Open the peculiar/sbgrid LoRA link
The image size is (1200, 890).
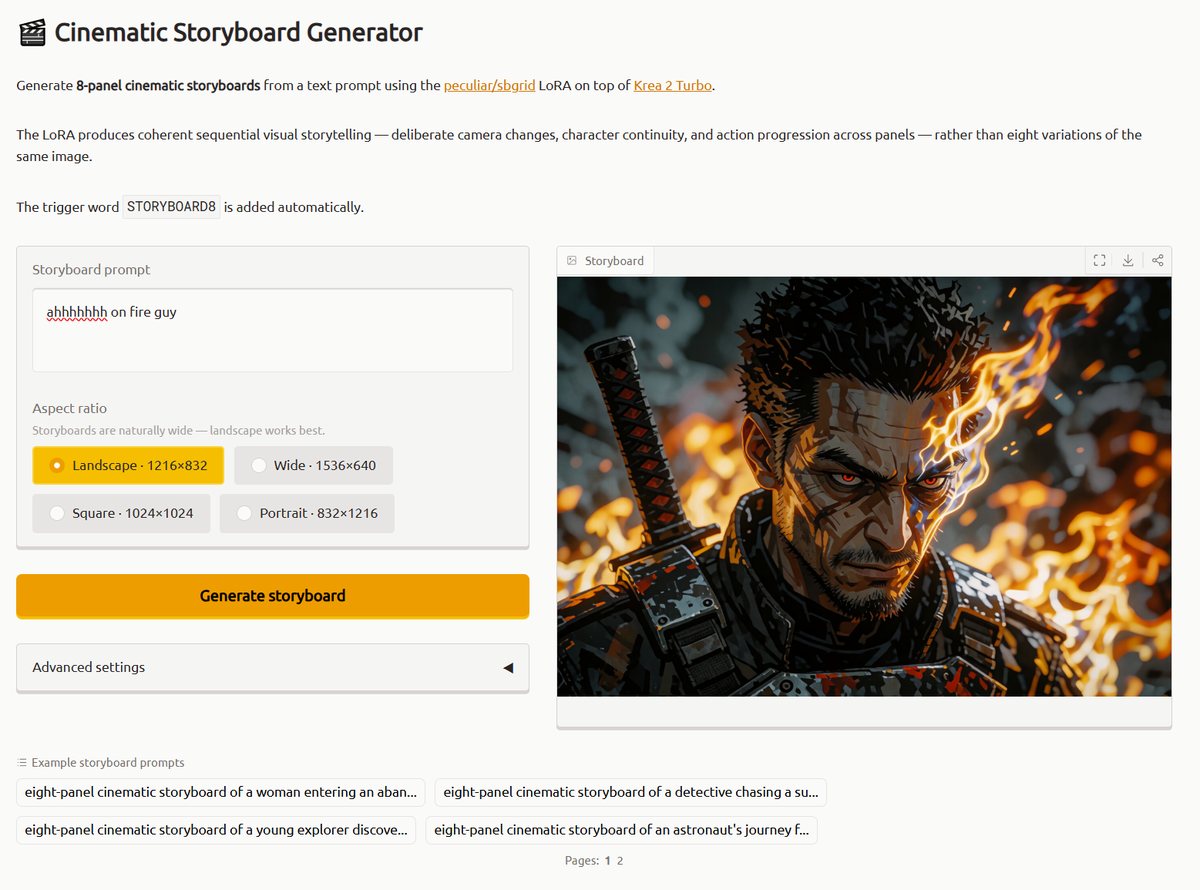point(489,86)
